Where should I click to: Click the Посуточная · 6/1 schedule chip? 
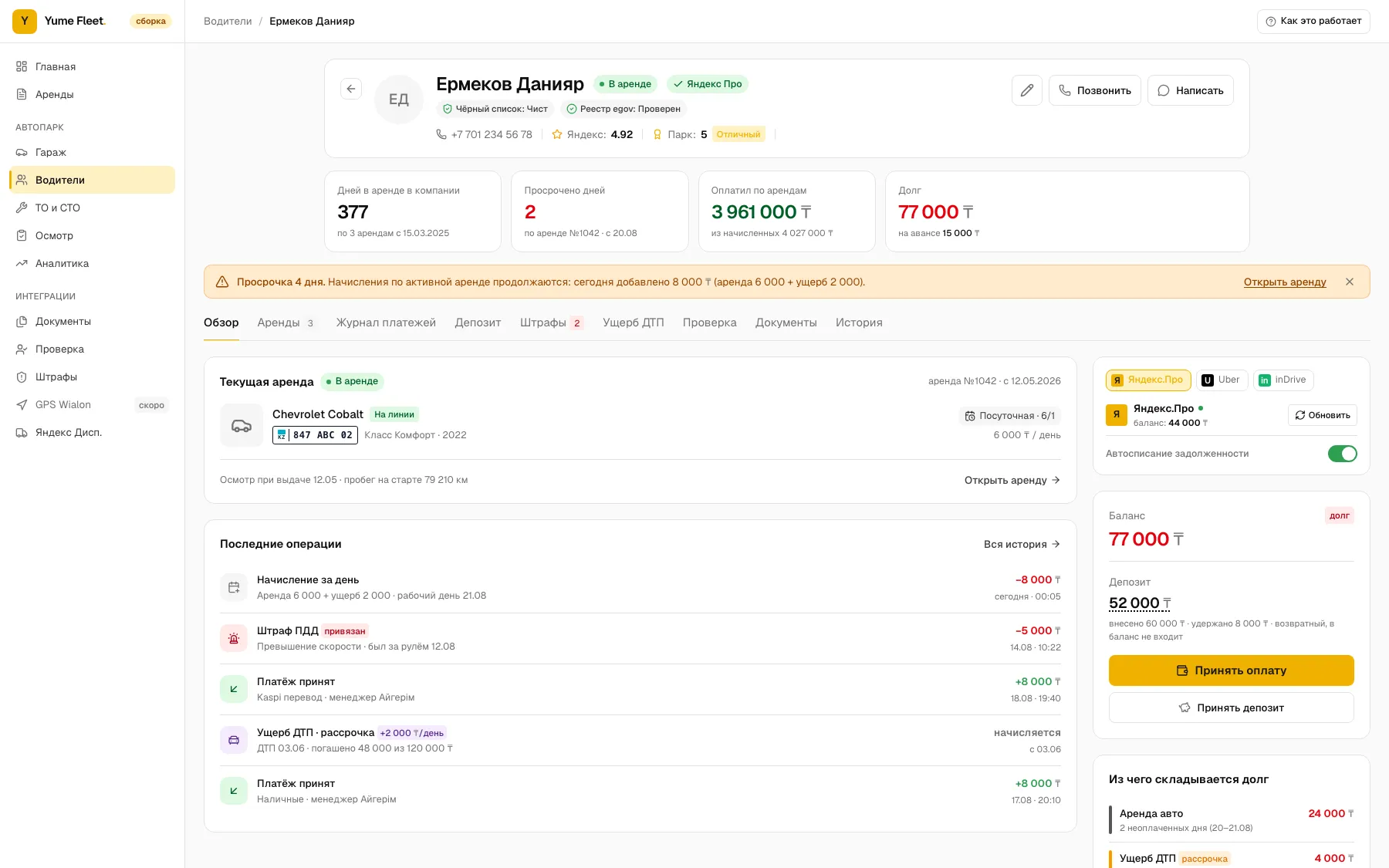(1010, 416)
